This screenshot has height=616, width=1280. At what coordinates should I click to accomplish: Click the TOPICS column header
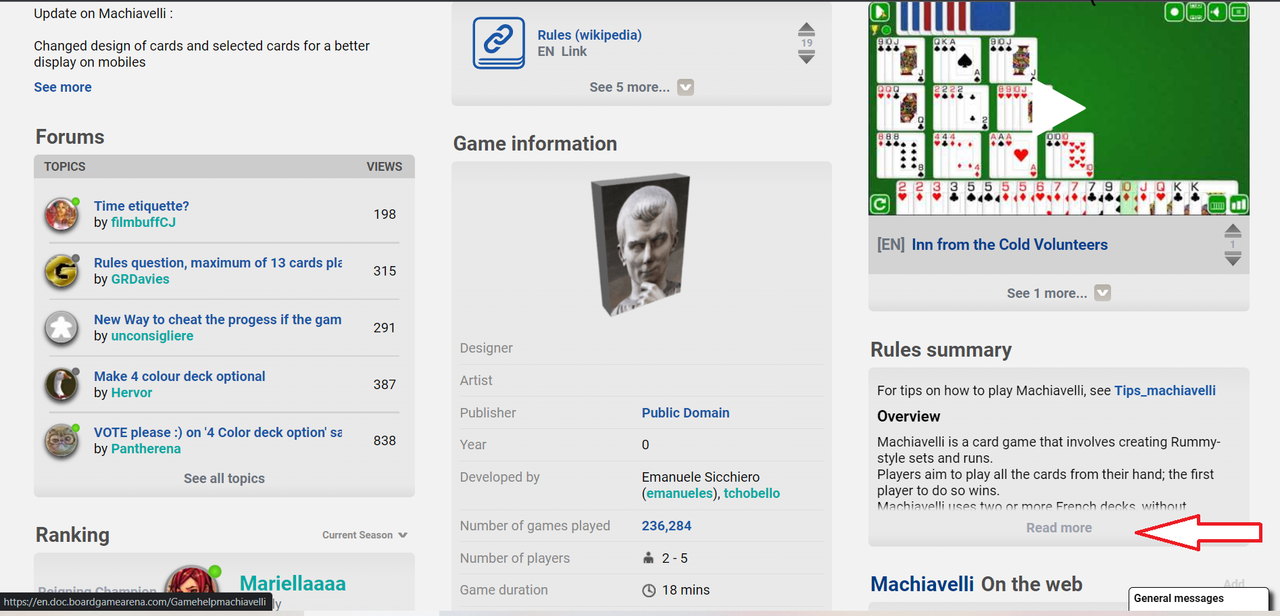coord(65,167)
